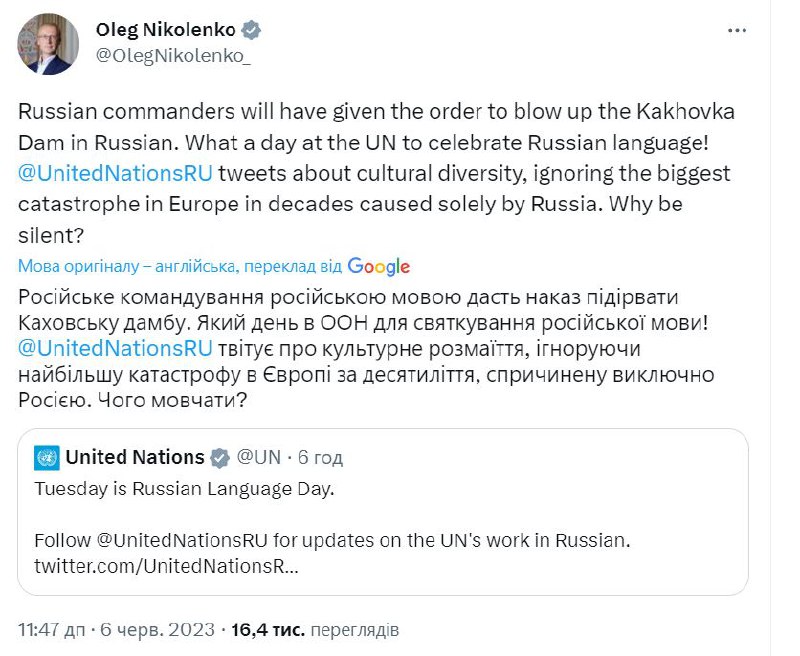Click the Google logo in the translation note
Image resolution: width=800 pixels, height=656 pixels.
point(379,266)
